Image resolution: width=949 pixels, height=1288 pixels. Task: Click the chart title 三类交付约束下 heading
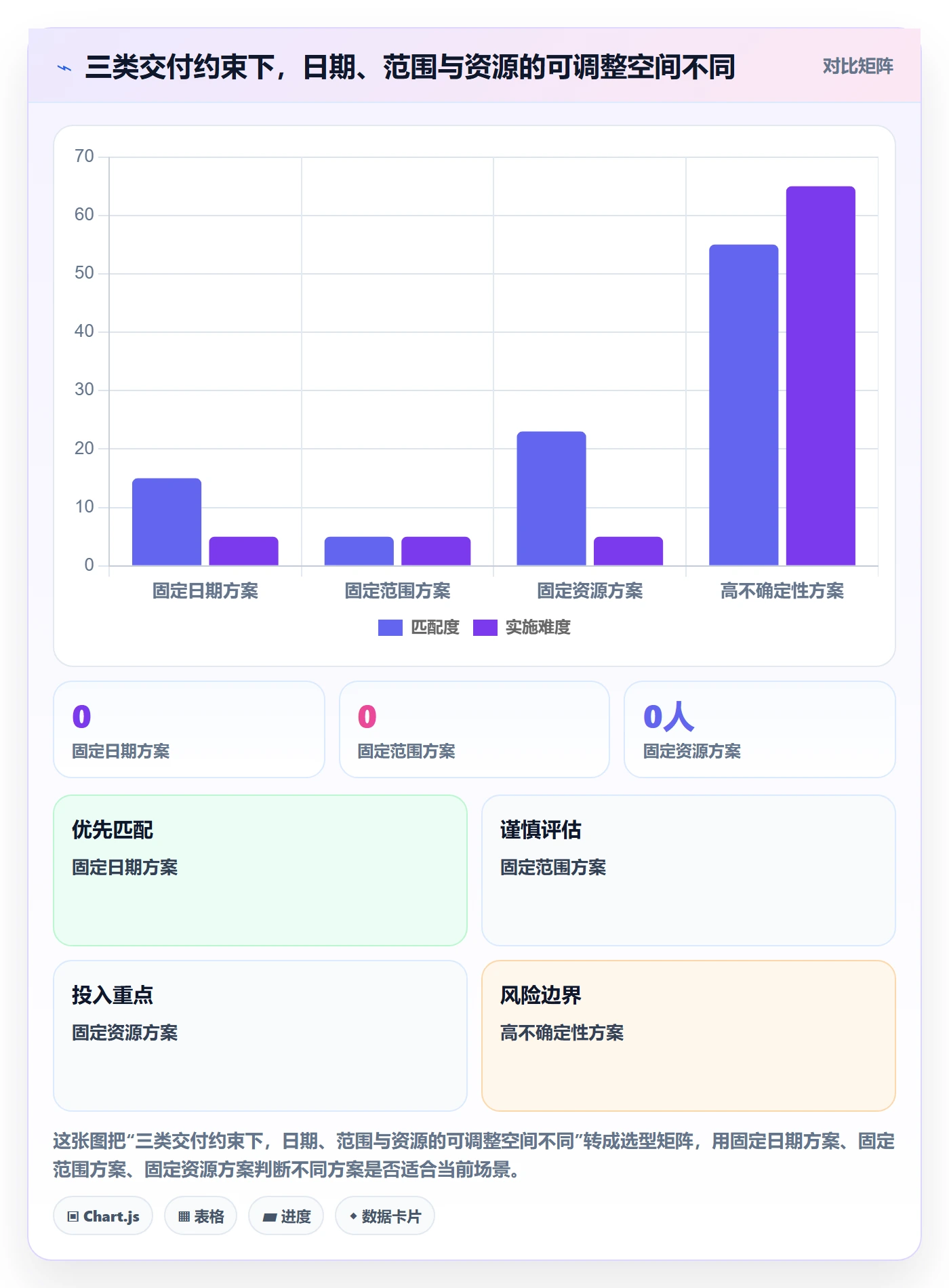(410, 67)
